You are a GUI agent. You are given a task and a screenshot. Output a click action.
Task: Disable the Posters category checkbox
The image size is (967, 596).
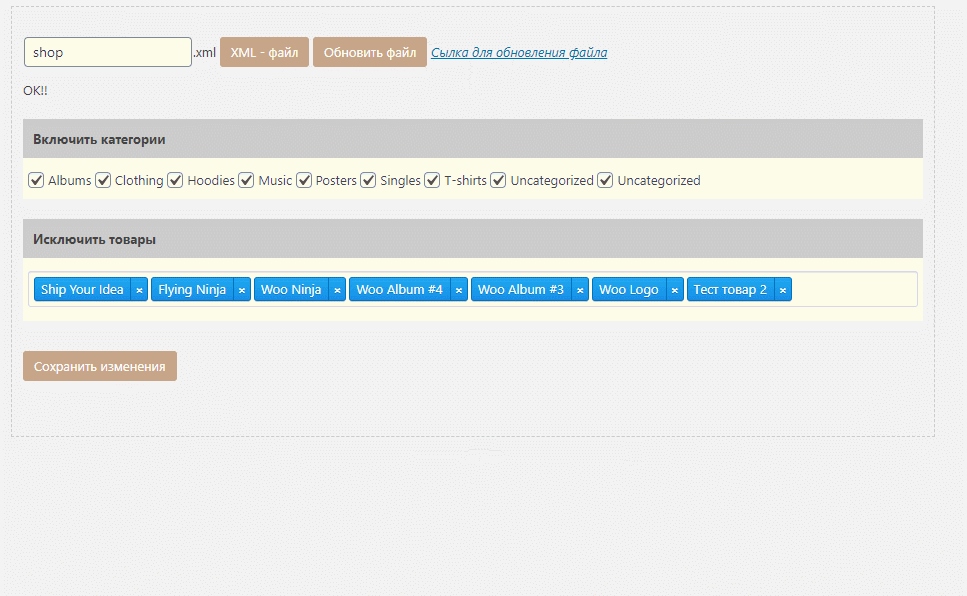[x=304, y=180]
